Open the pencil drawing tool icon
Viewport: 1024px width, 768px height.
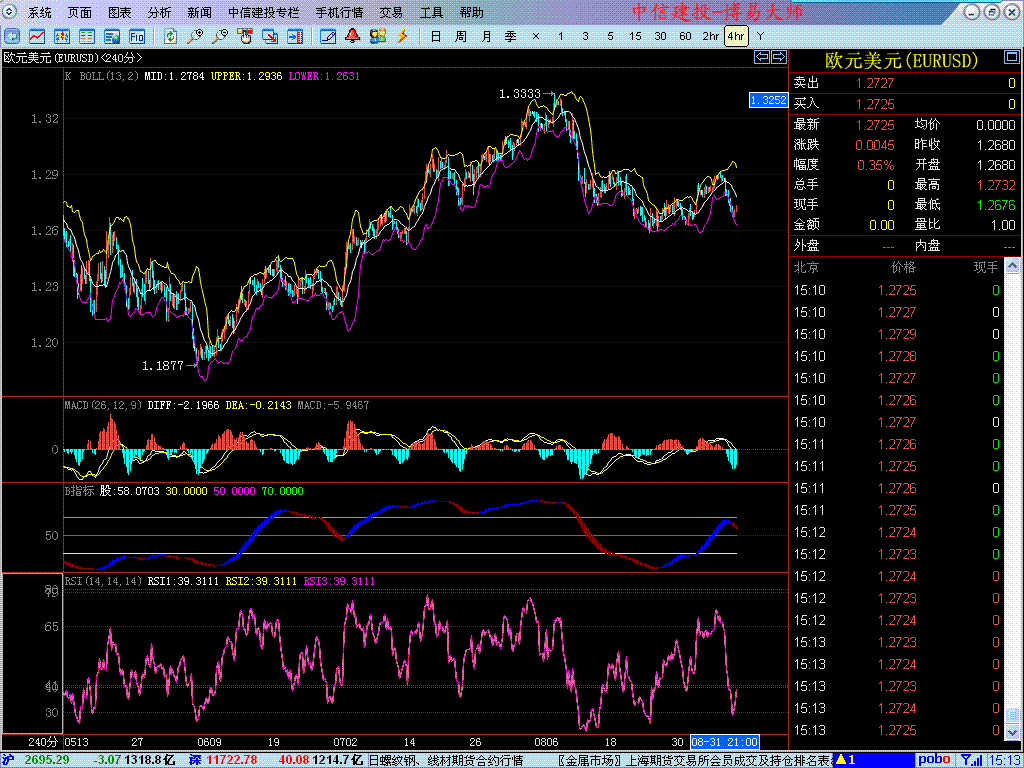click(x=327, y=36)
